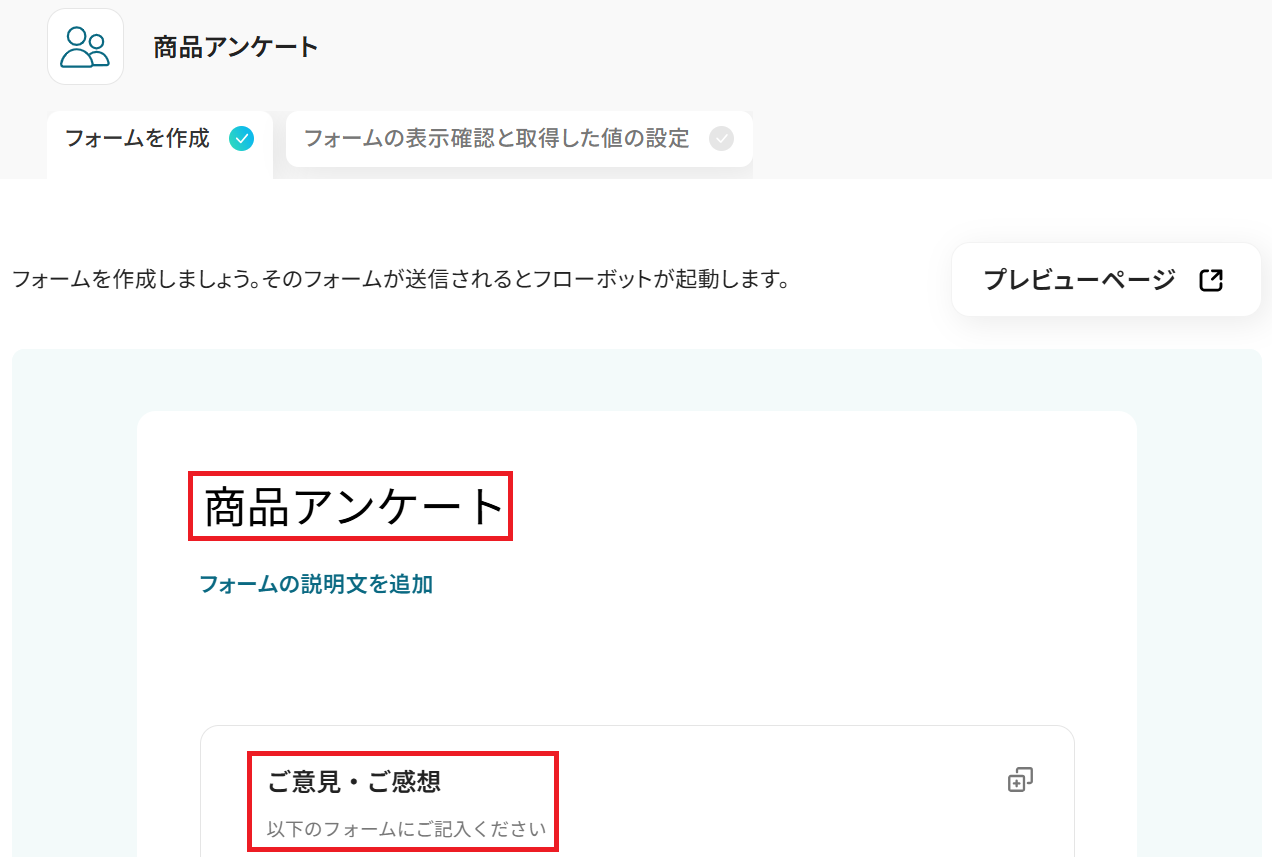Click the white form card's empty area below the description link

pyautogui.click(x=637, y=660)
